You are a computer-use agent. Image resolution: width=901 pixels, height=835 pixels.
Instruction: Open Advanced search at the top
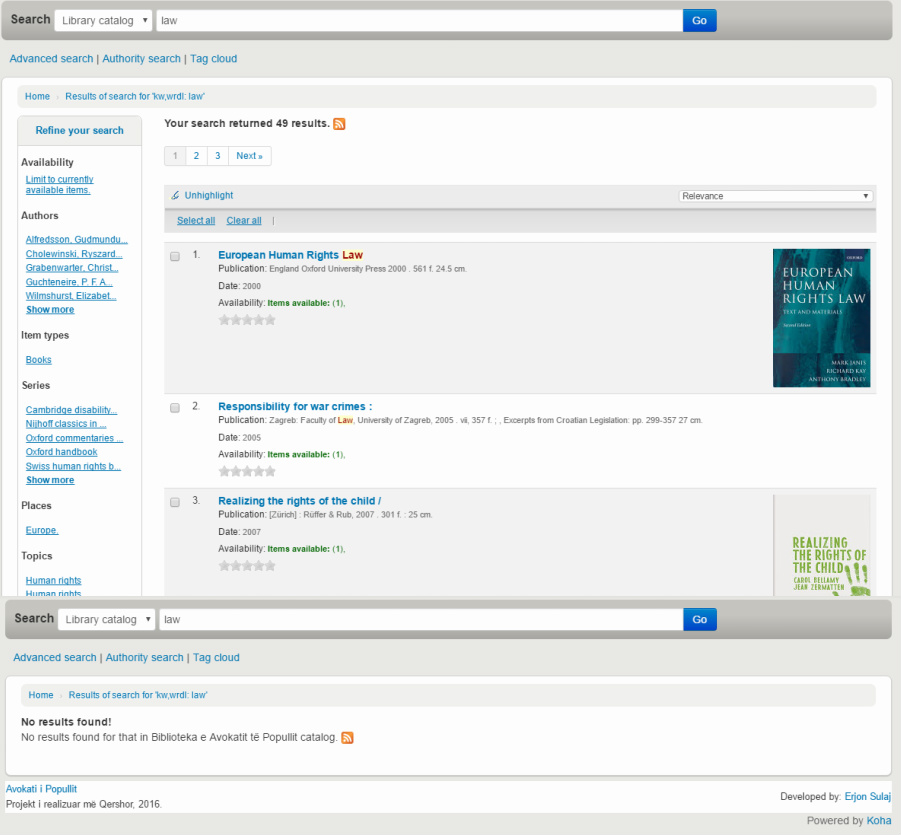[x=51, y=59]
